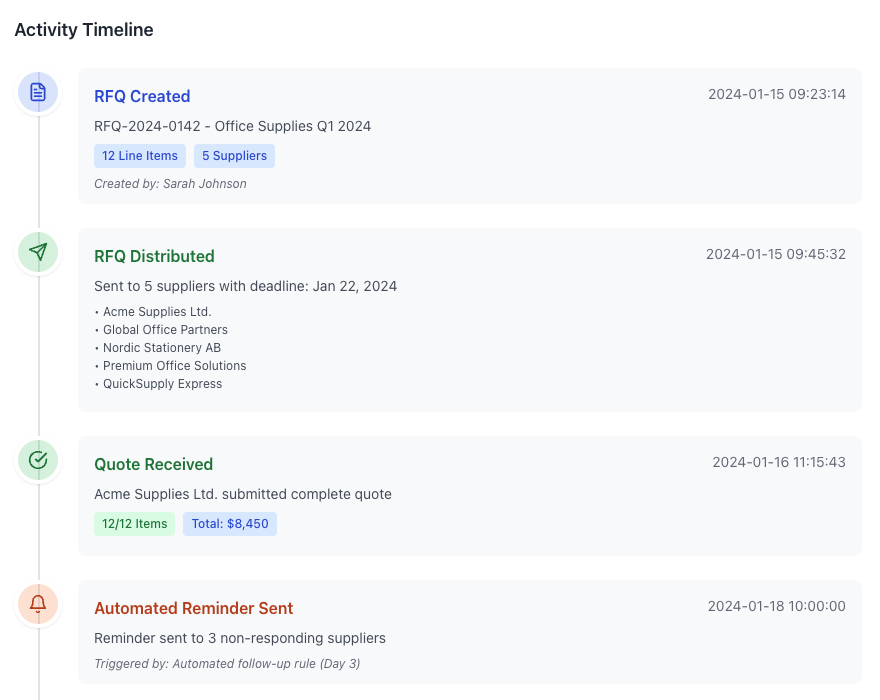
Task: Open the Automated Reminder Sent heading
Action: point(193,609)
